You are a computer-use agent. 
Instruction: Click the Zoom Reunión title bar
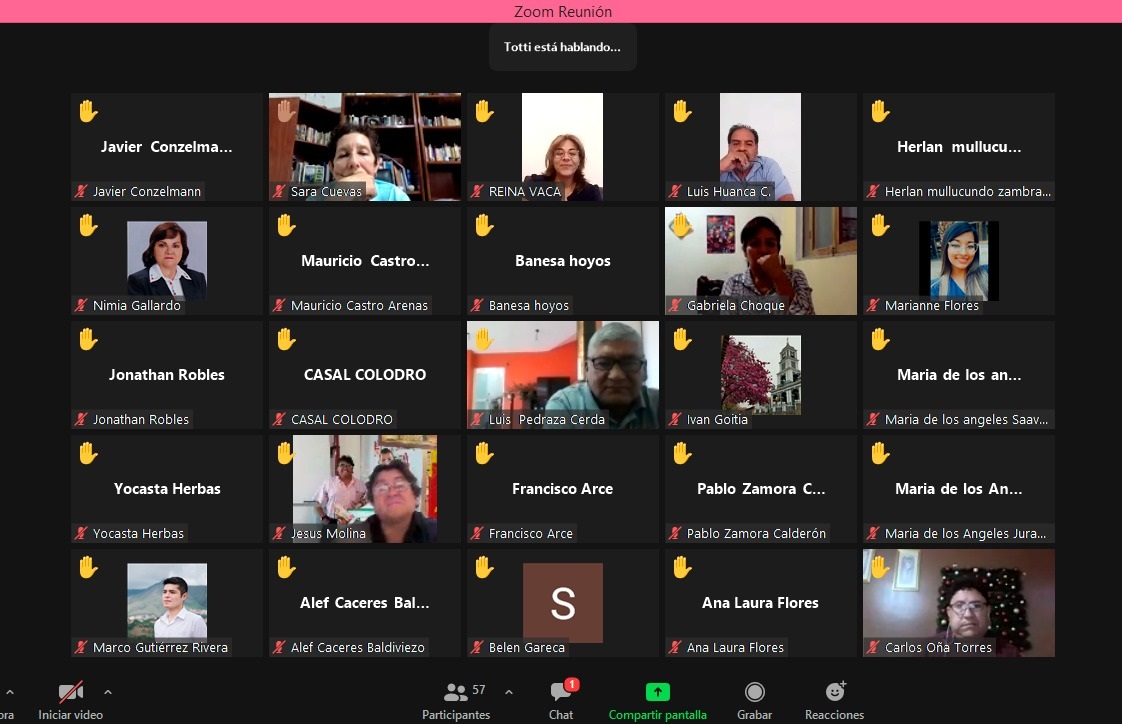[561, 11]
